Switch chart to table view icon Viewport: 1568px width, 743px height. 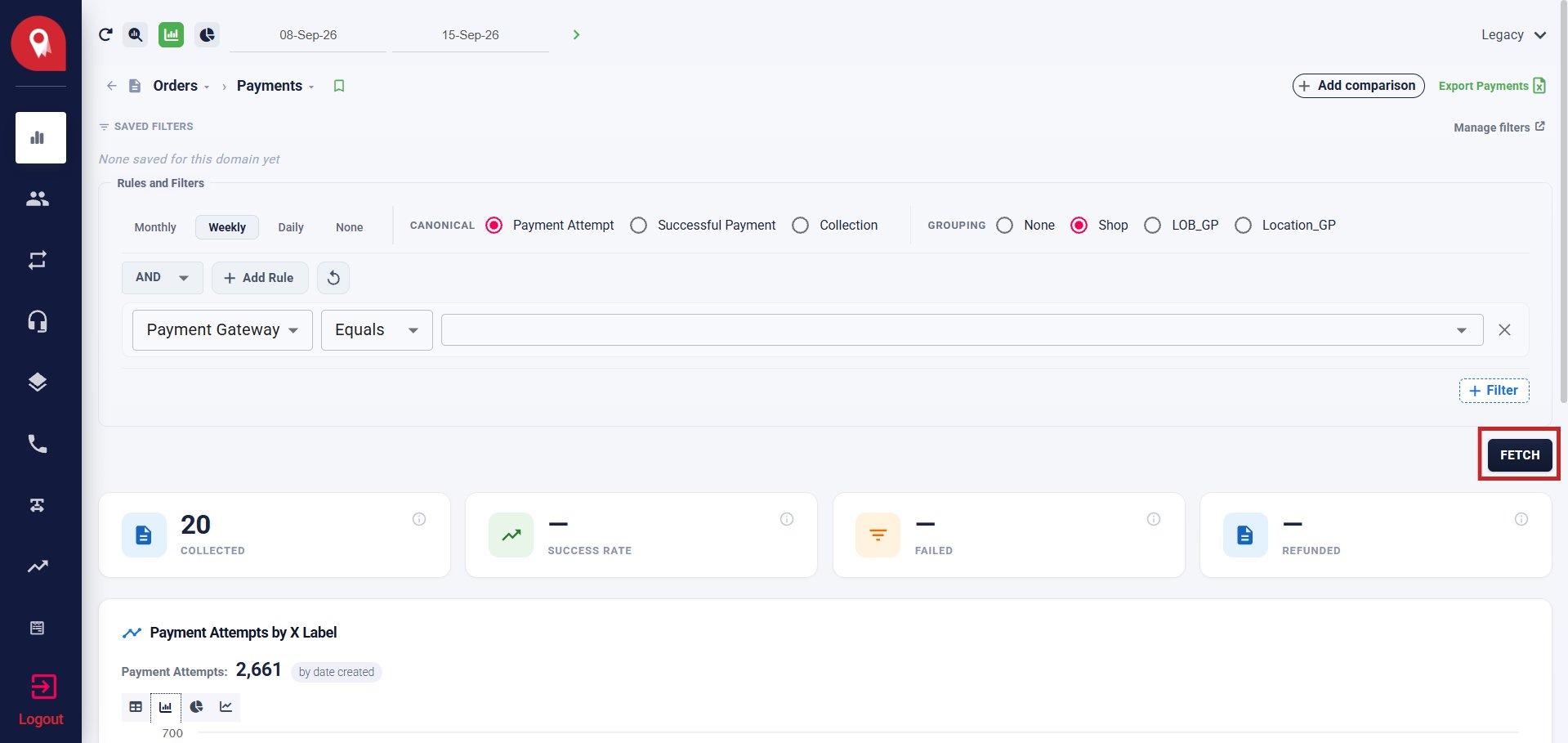pos(136,707)
